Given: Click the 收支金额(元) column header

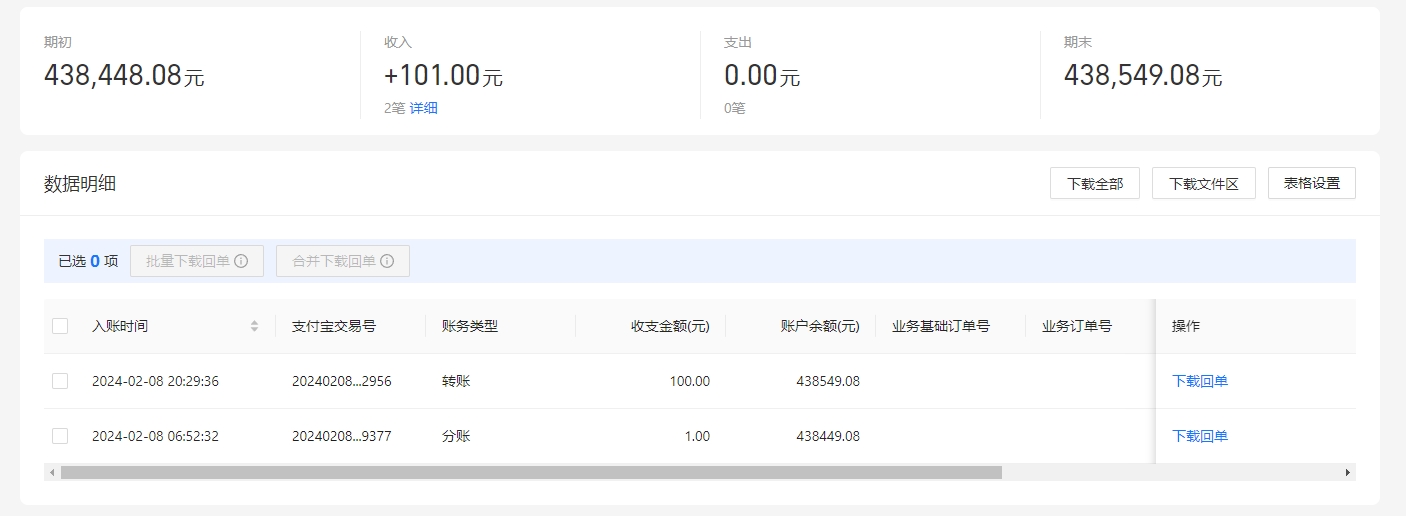Looking at the screenshot, I should tap(670, 326).
